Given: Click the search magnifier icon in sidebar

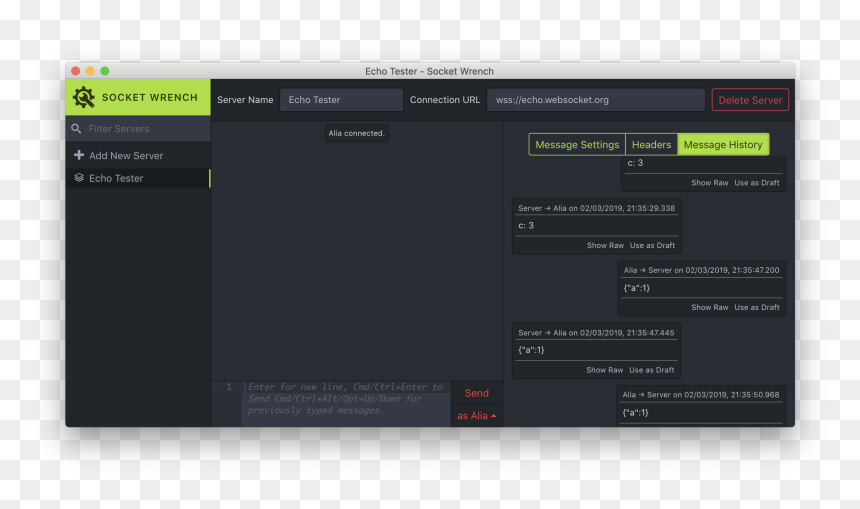Looking at the screenshot, I should click(x=76, y=128).
